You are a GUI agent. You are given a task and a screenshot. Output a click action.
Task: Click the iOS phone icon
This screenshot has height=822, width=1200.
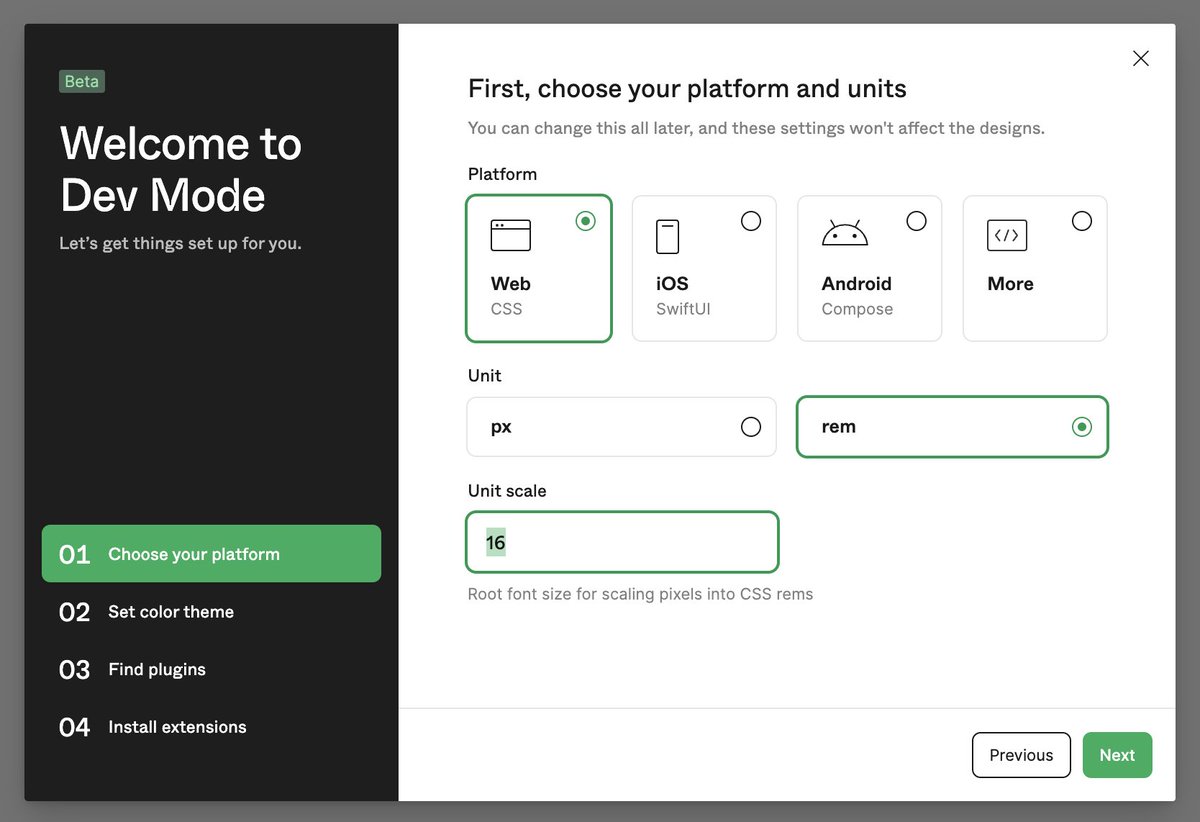tap(667, 236)
